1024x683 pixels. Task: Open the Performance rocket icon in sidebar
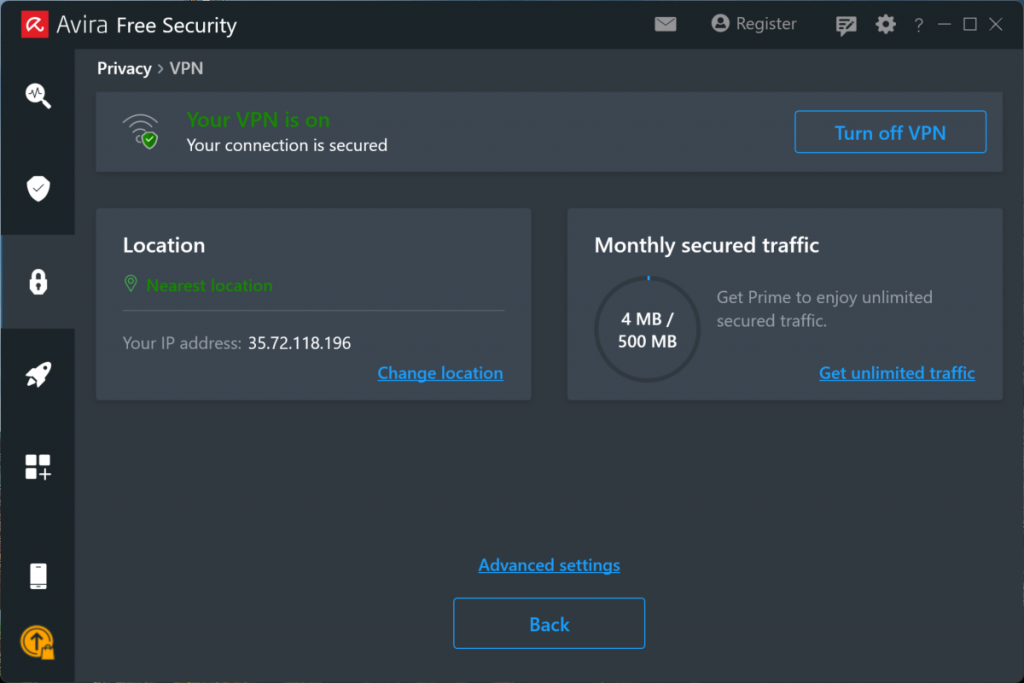click(38, 374)
